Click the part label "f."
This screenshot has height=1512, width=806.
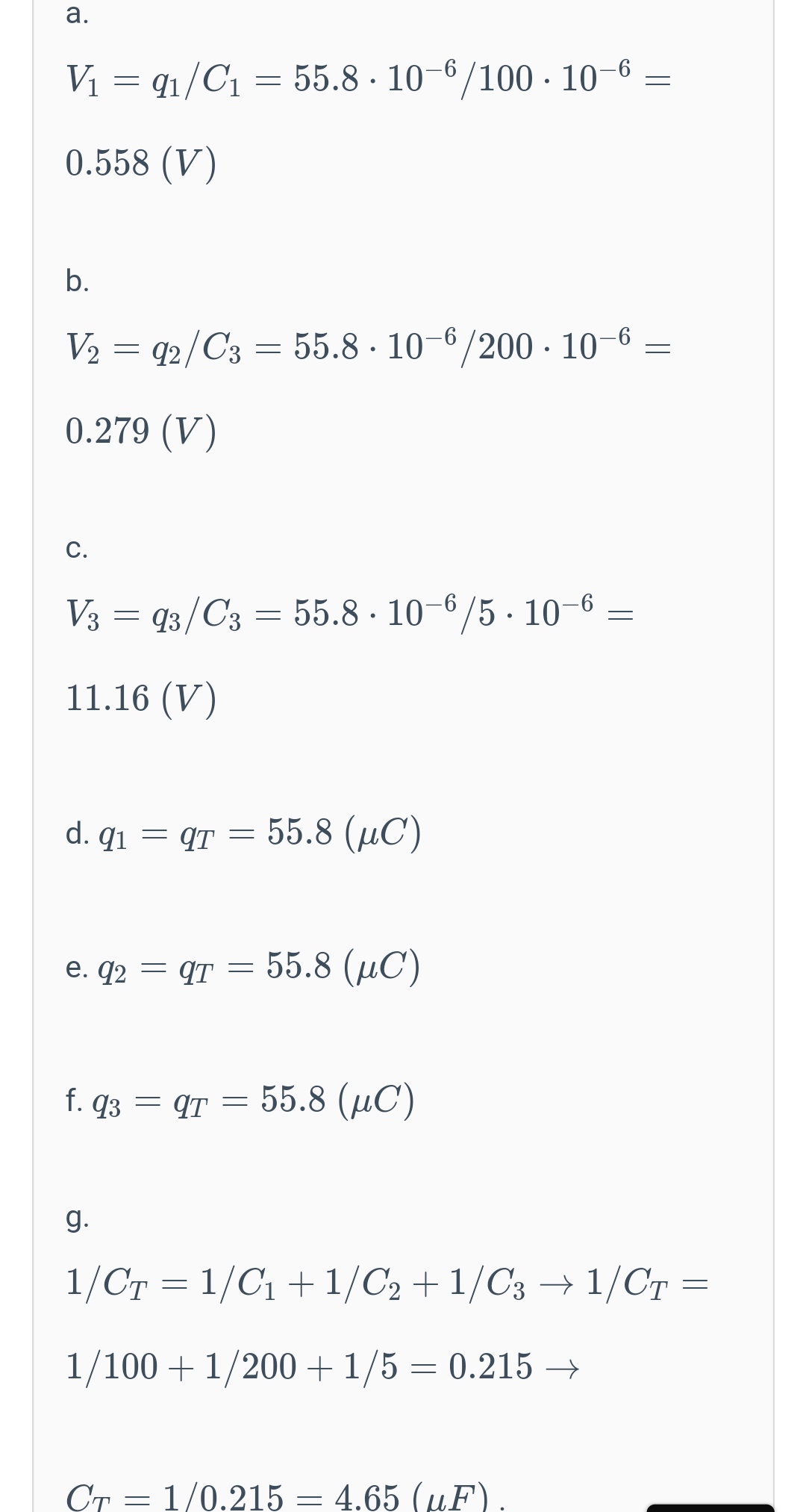tap(74, 1099)
